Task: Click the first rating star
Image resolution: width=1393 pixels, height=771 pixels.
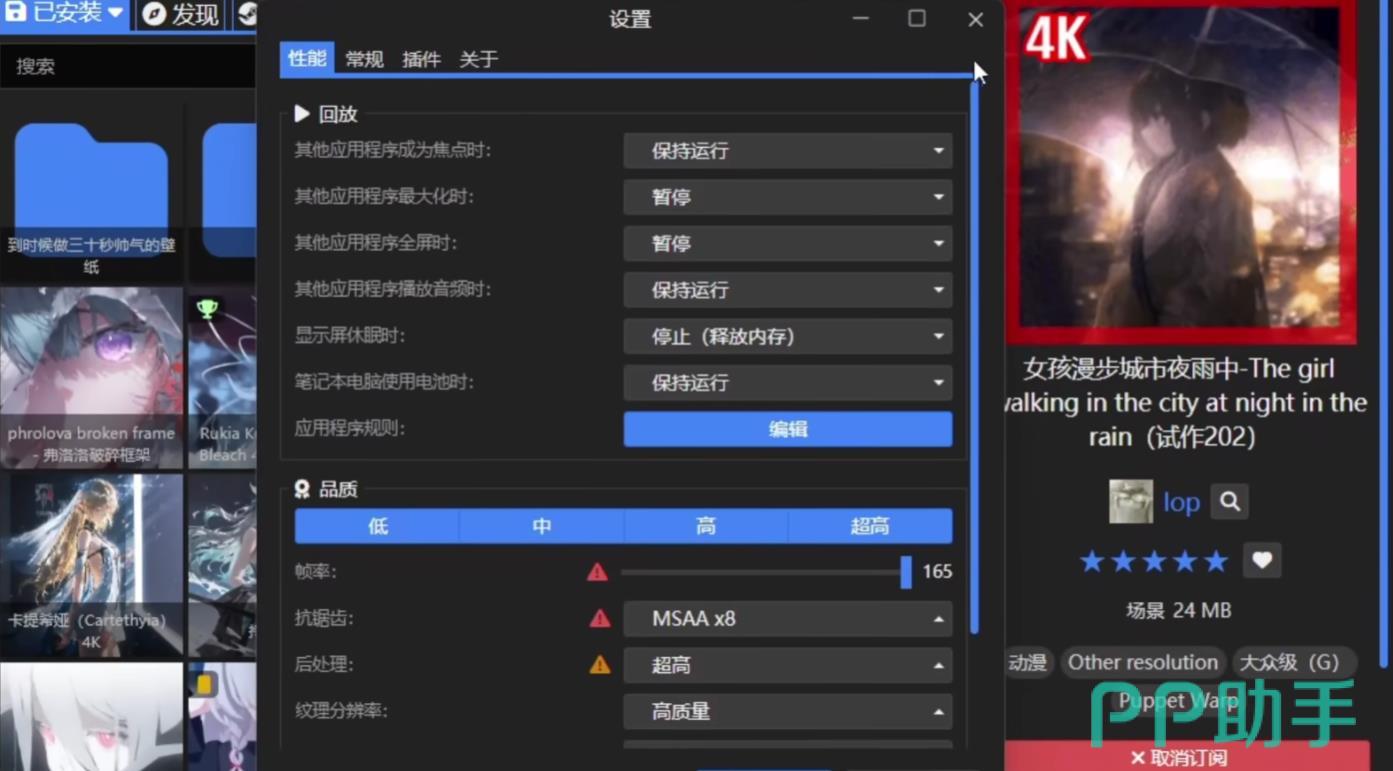Action: pos(1092,561)
